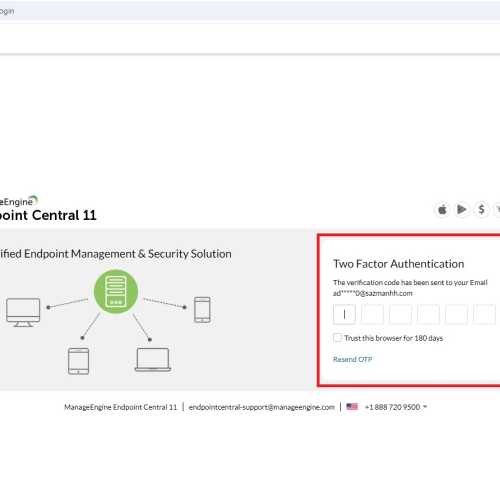Select the sixth OTP digit box

[484, 314]
